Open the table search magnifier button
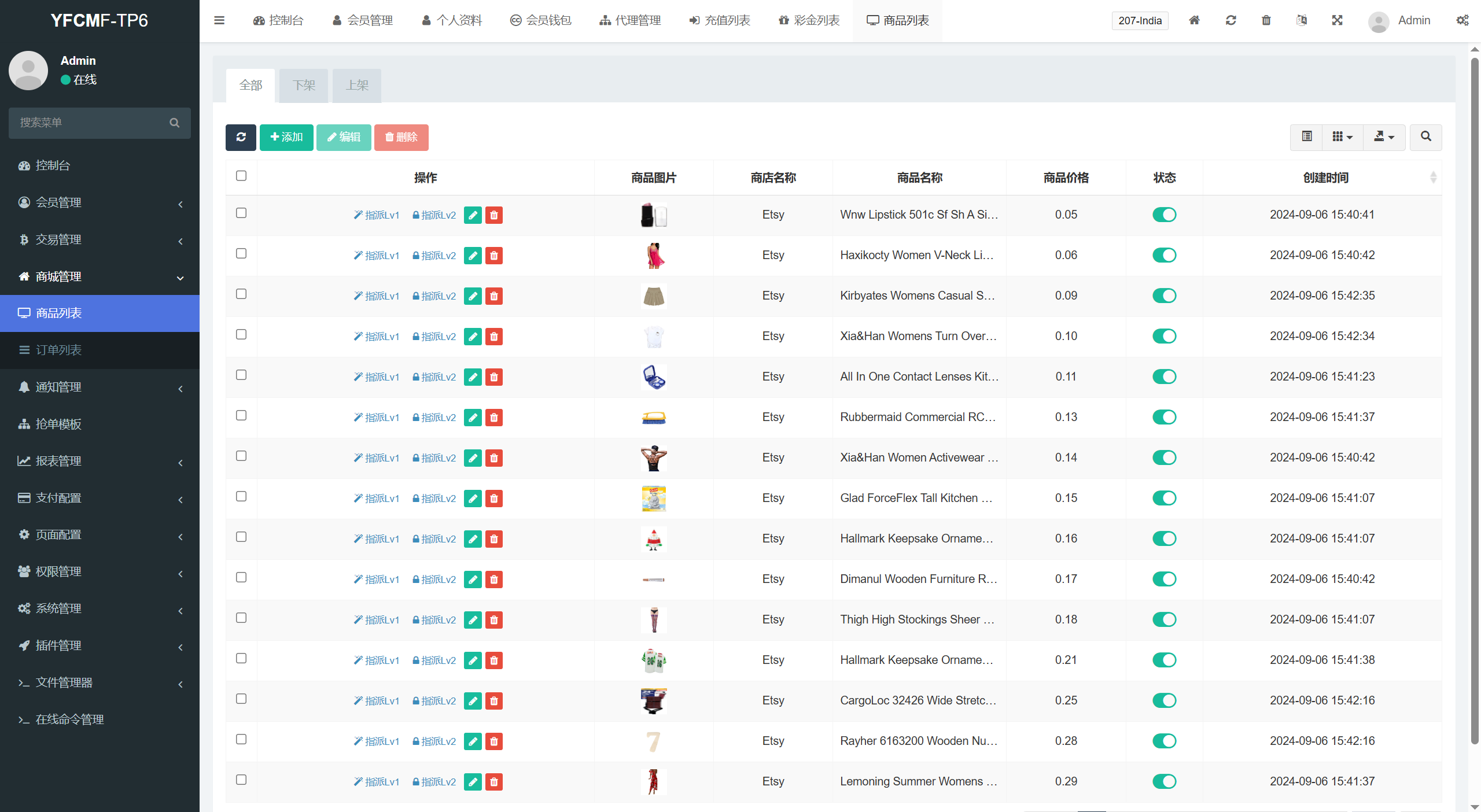Image resolution: width=1481 pixels, height=812 pixels. tap(1425, 137)
